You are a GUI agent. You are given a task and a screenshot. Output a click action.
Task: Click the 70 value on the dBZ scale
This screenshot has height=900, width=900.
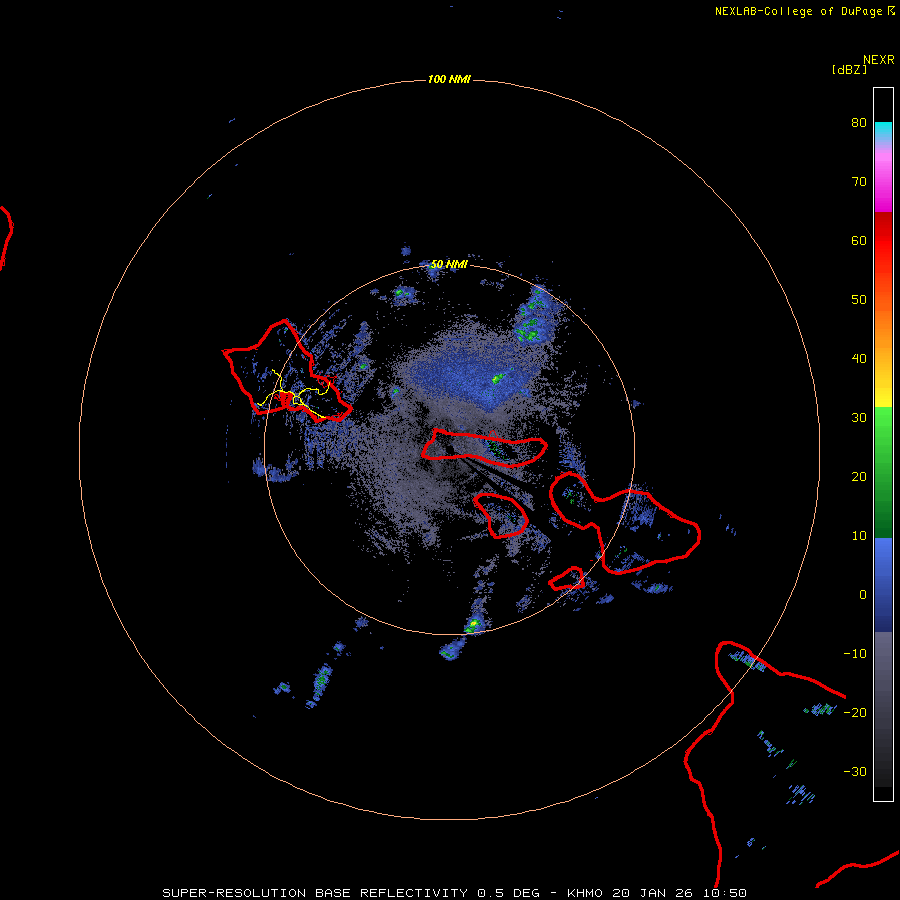click(x=859, y=182)
